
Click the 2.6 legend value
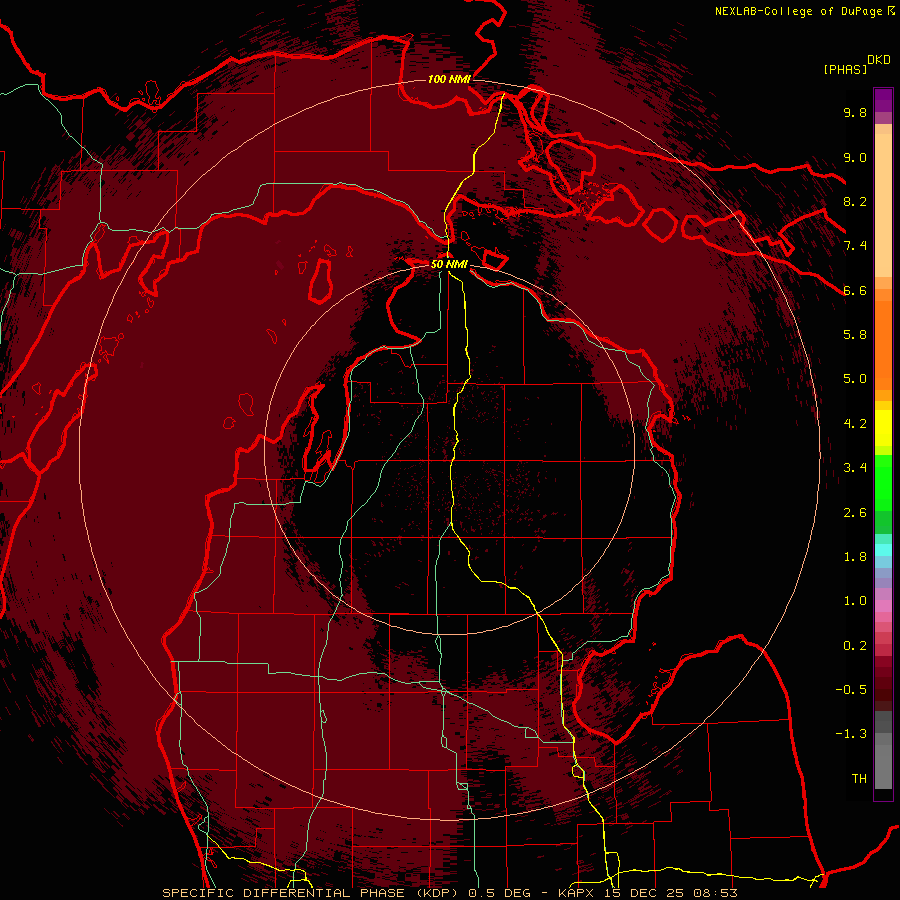click(855, 513)
